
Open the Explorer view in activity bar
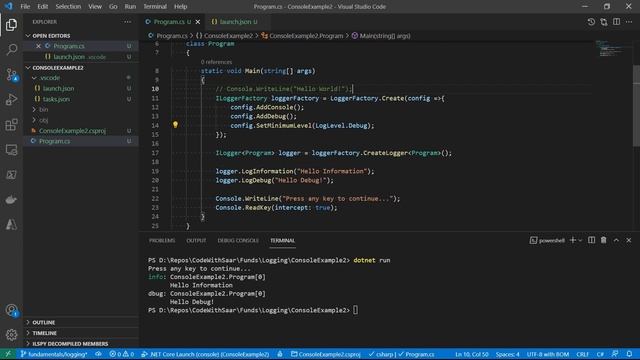point(11,25)
